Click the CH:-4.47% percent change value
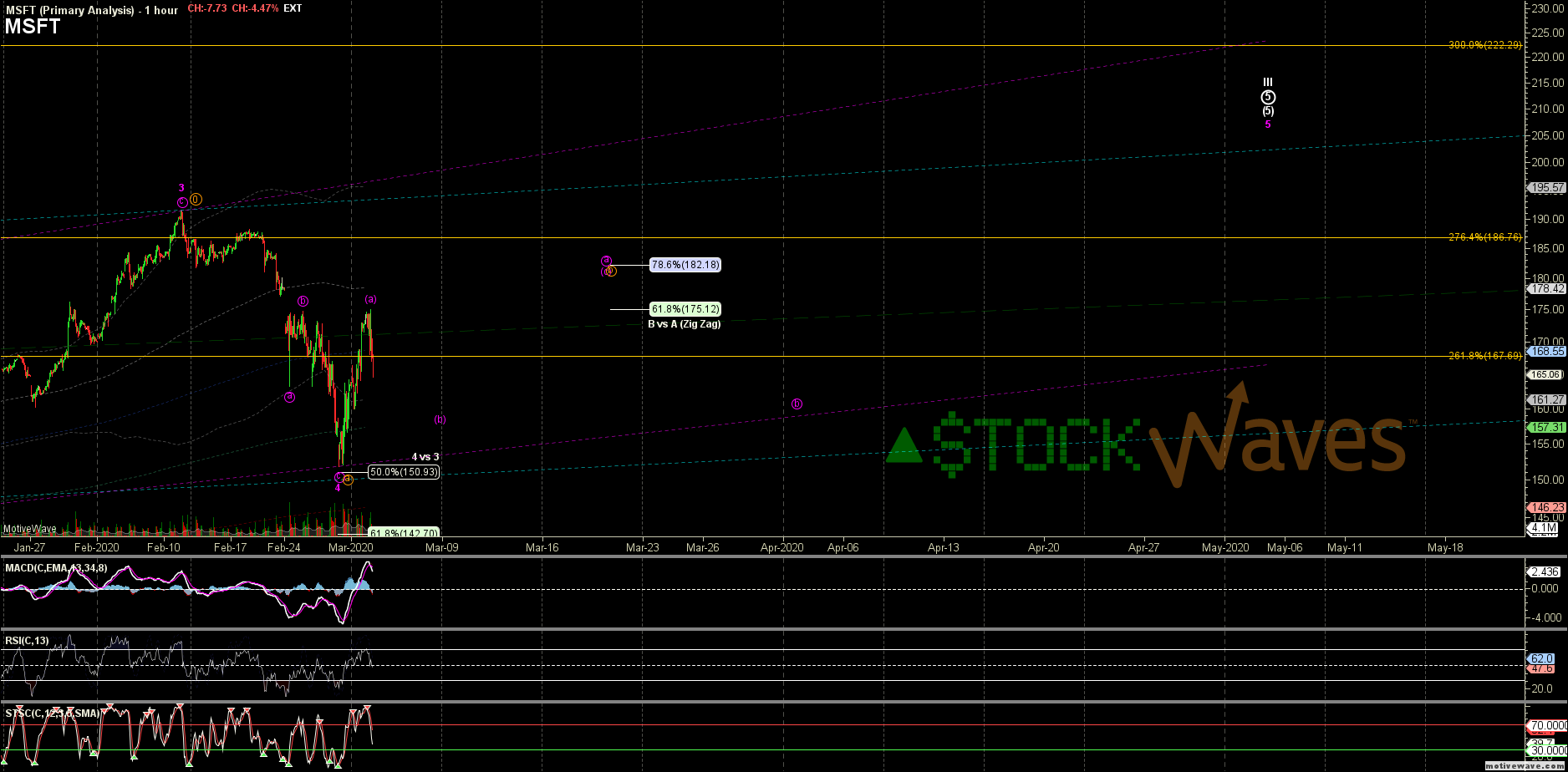 click(254, 8)
